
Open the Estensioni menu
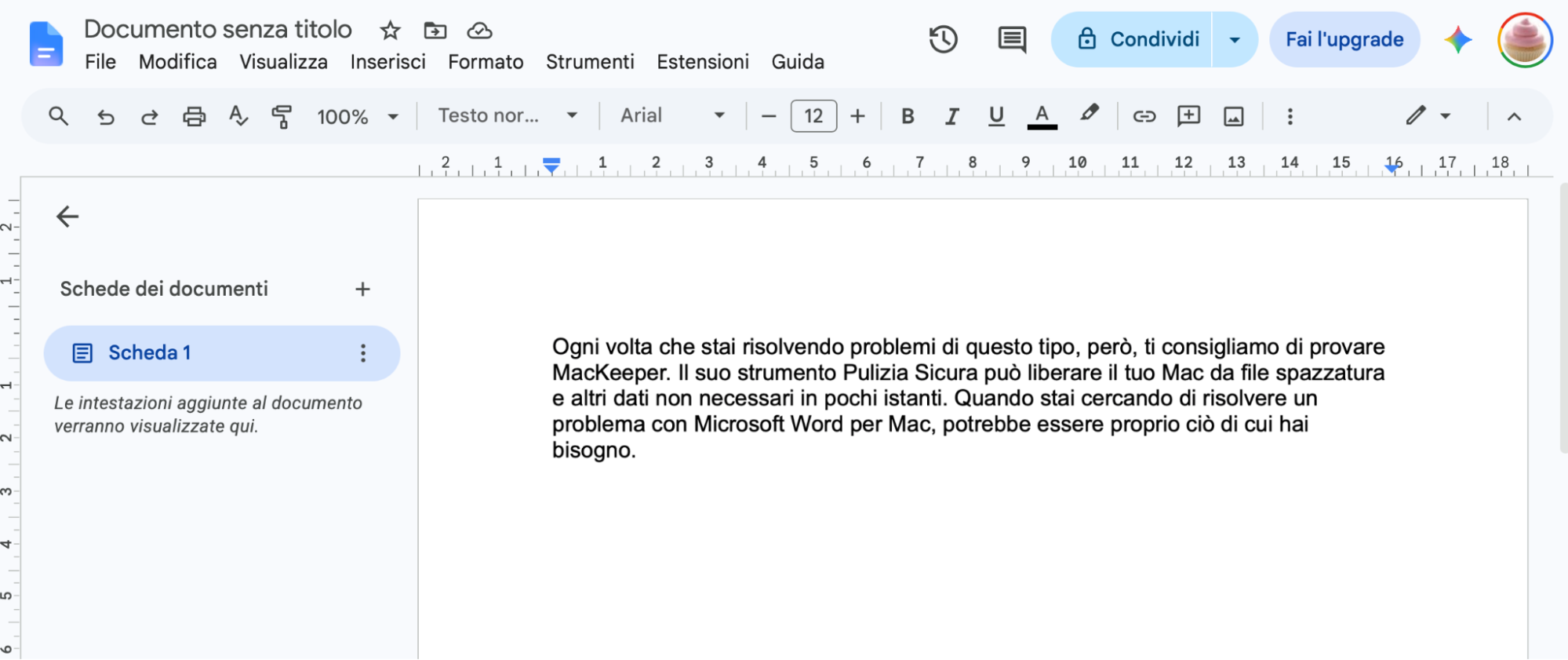(703, 62)
